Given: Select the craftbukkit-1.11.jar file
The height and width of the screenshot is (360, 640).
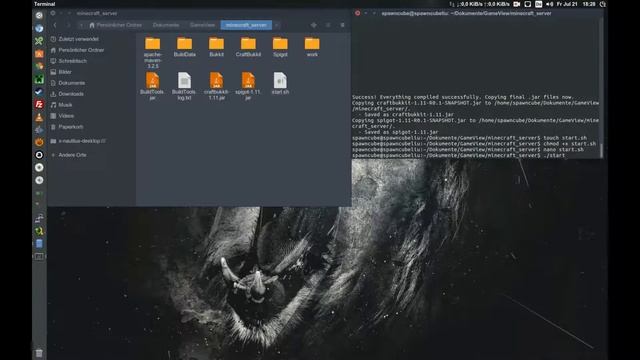Looking at the screenshot, I should [216, 86].
